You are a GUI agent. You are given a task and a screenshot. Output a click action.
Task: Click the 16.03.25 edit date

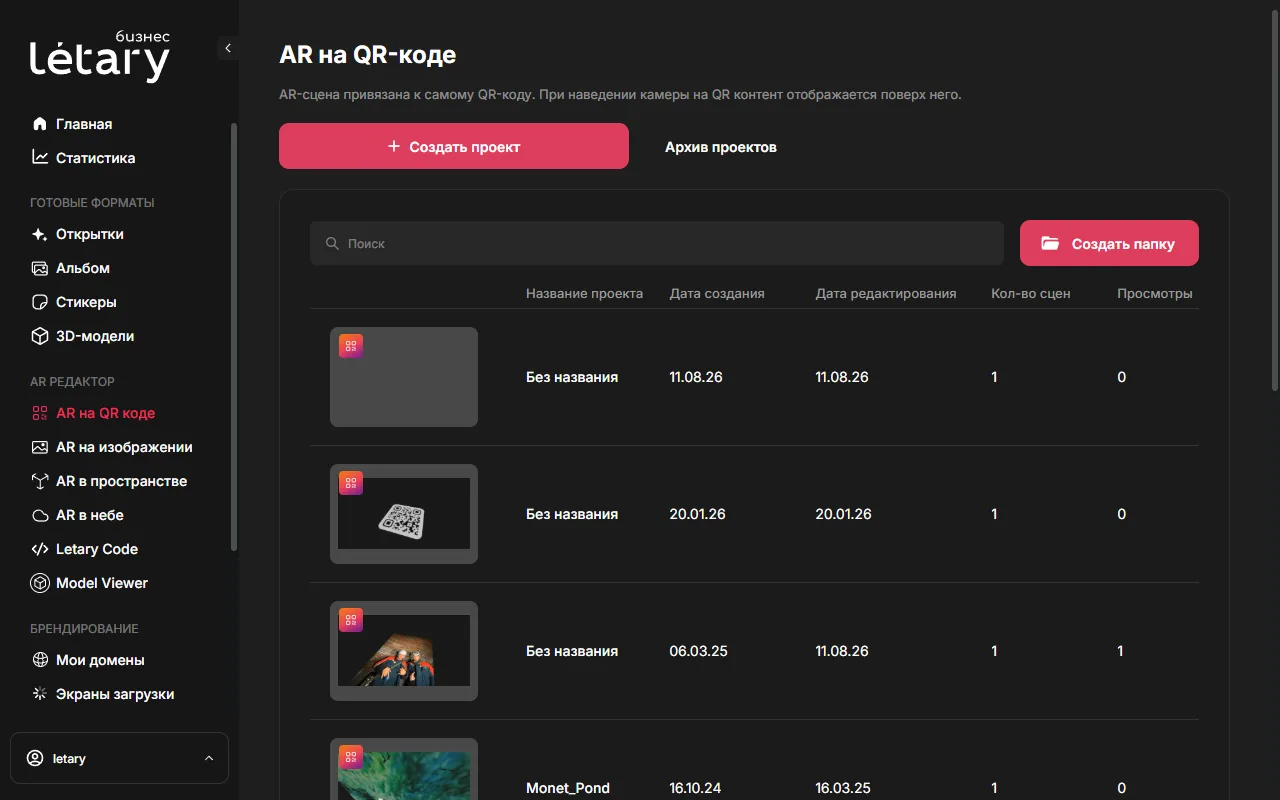(x=842, y=788)
